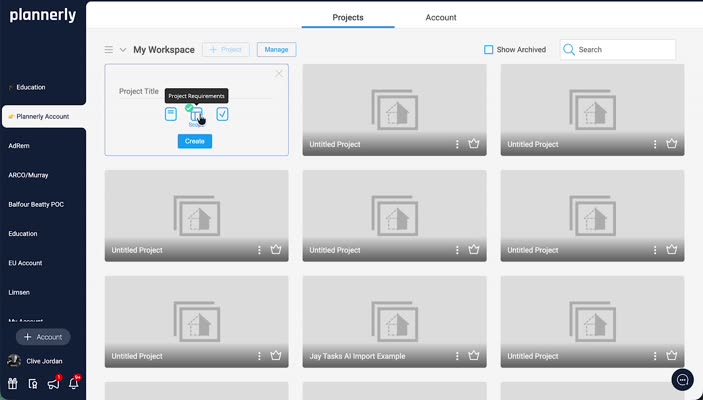Click crown icon on Jay Tasks AI Import Example

tap(474, 356)
